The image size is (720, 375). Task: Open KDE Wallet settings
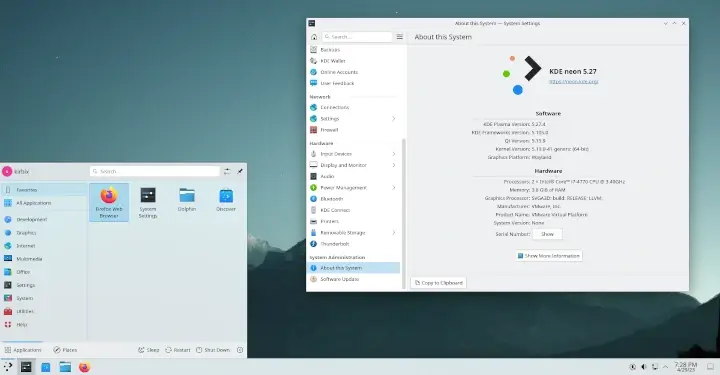[x=354, y=61]
